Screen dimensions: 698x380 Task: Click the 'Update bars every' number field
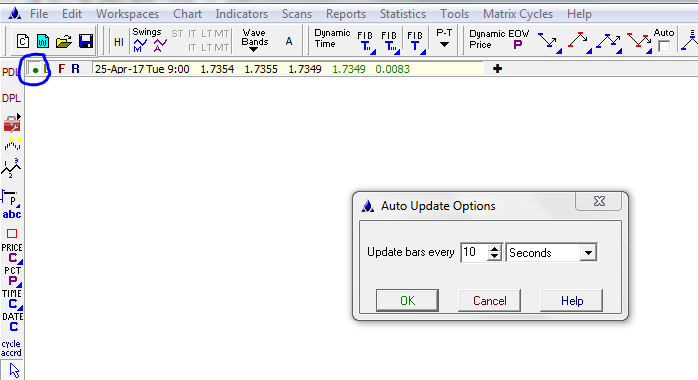click(x=475, y=252)
